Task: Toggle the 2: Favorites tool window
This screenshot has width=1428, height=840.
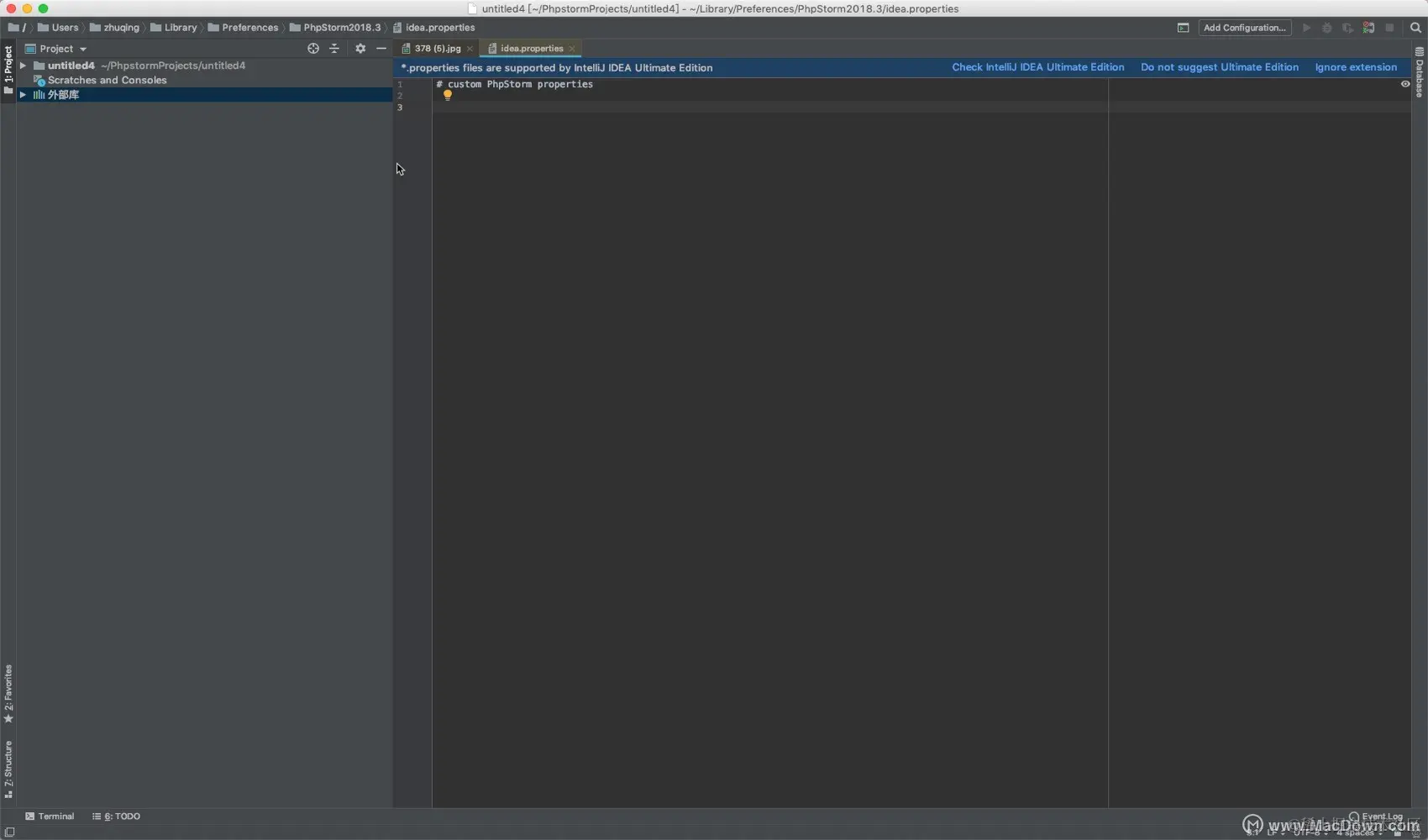Action: (x=8, y=694)
